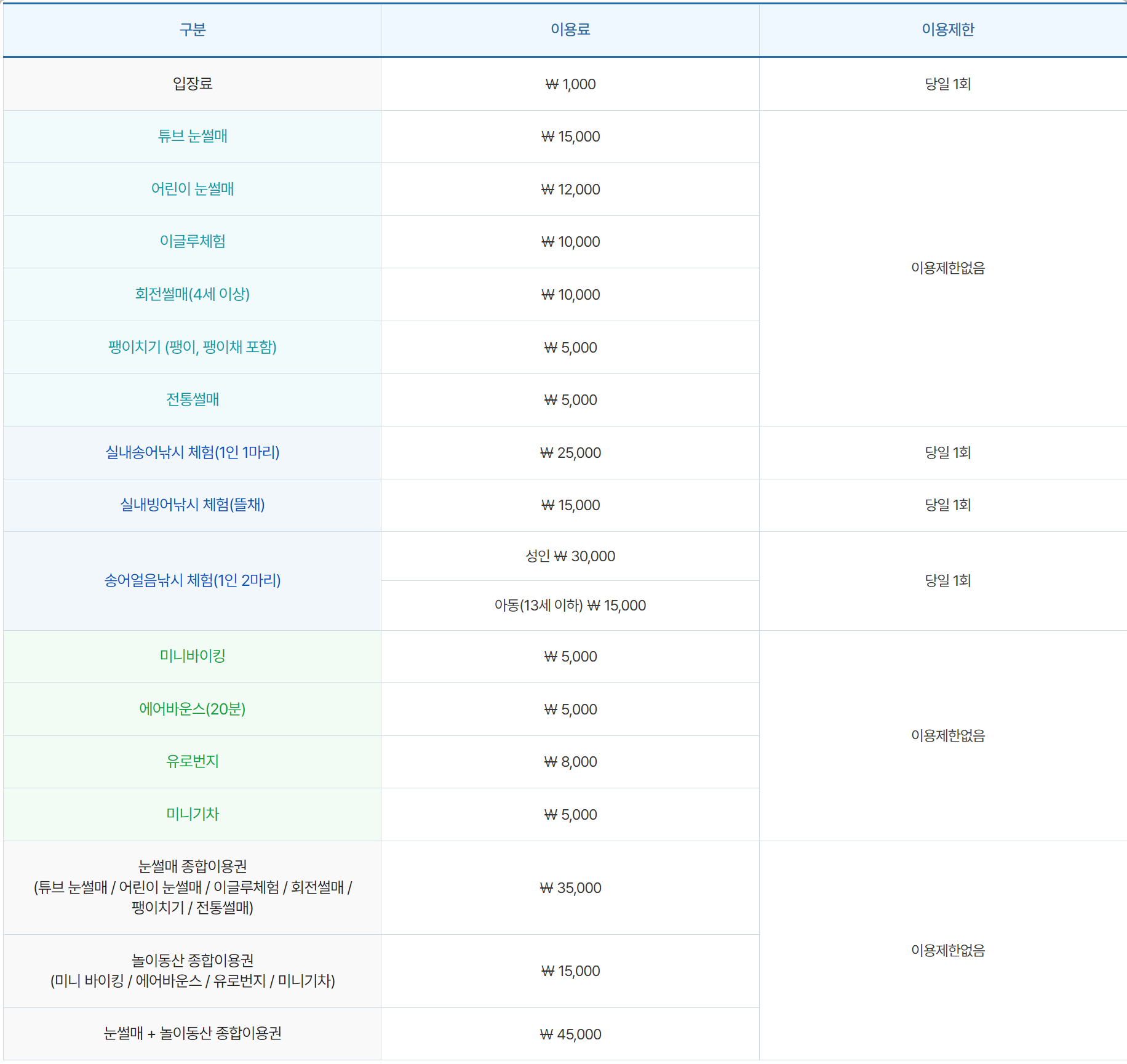1127x1064 pixels.
Task: Select the 눈썰매 종합이용권 entry
Action: pos(191,888)
